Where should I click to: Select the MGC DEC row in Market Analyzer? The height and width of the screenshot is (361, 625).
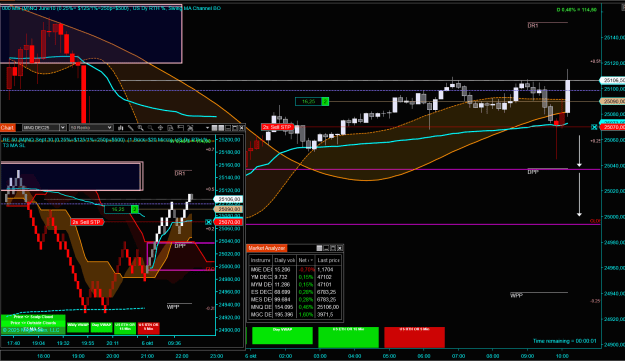coord(295,315)
